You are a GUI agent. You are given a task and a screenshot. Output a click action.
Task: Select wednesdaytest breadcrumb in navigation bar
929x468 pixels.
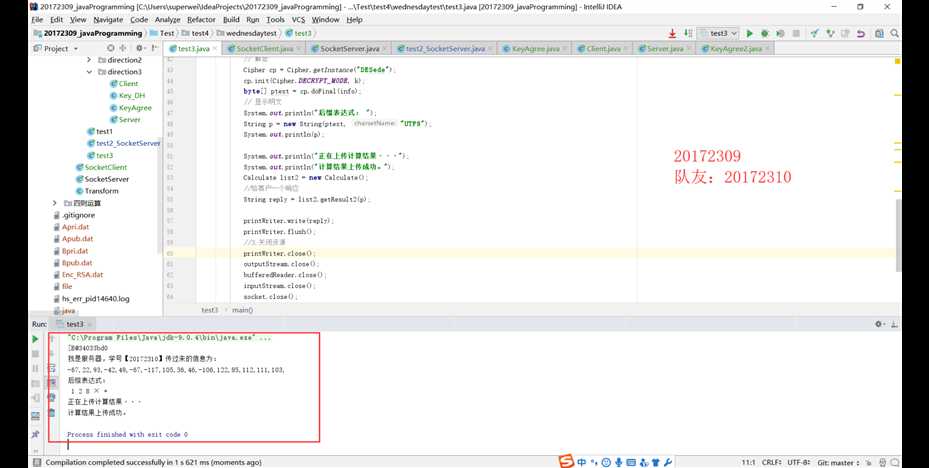point(248,33)
